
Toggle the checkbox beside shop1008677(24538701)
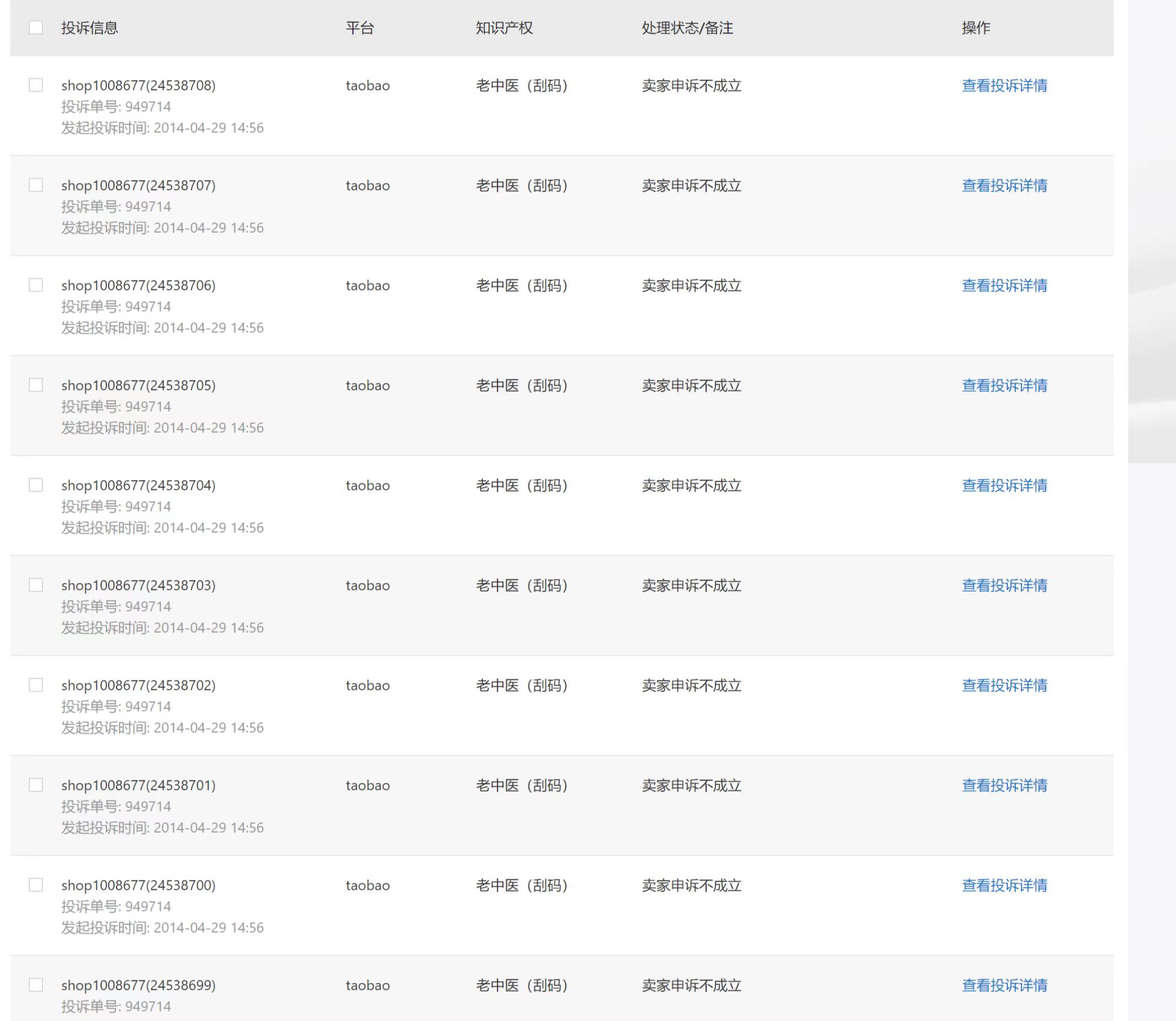pos(36,785)
